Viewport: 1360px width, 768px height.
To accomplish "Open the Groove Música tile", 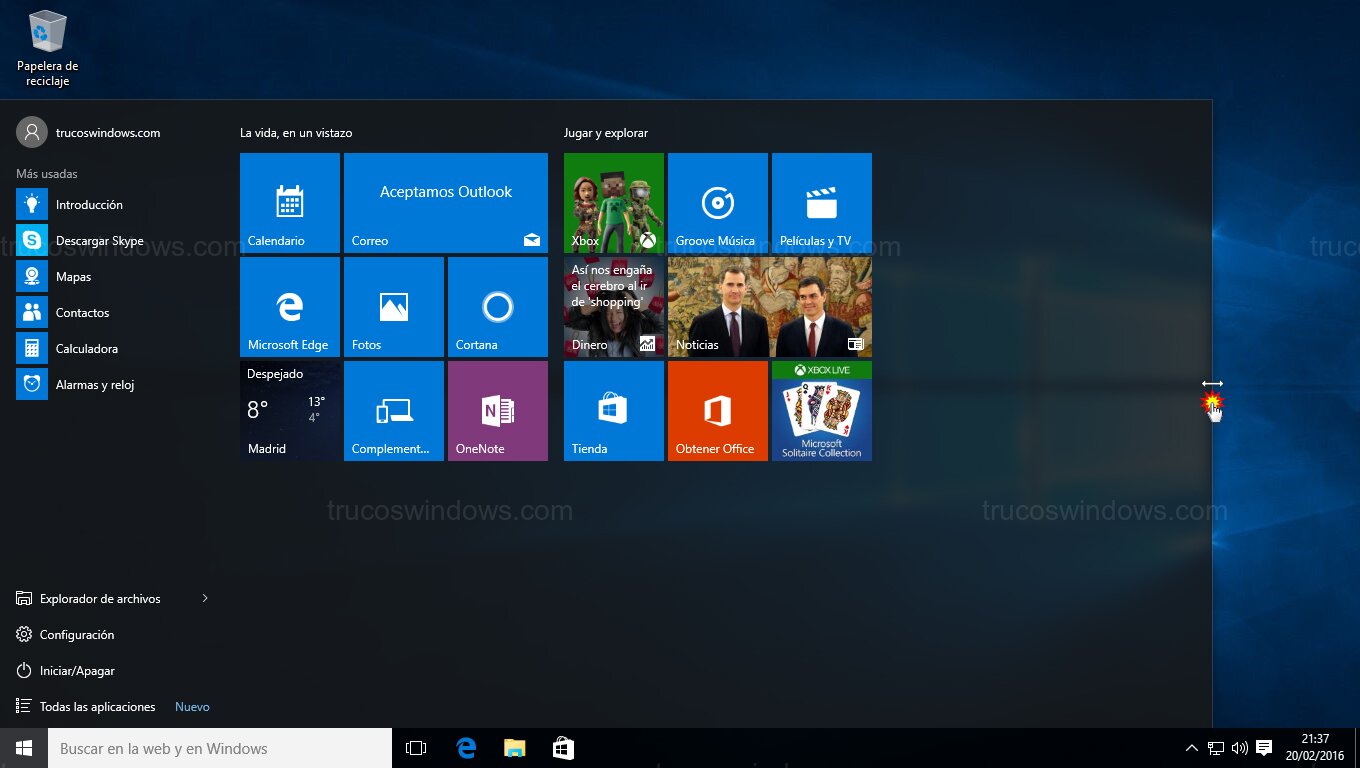I will (x=718, y=203).
